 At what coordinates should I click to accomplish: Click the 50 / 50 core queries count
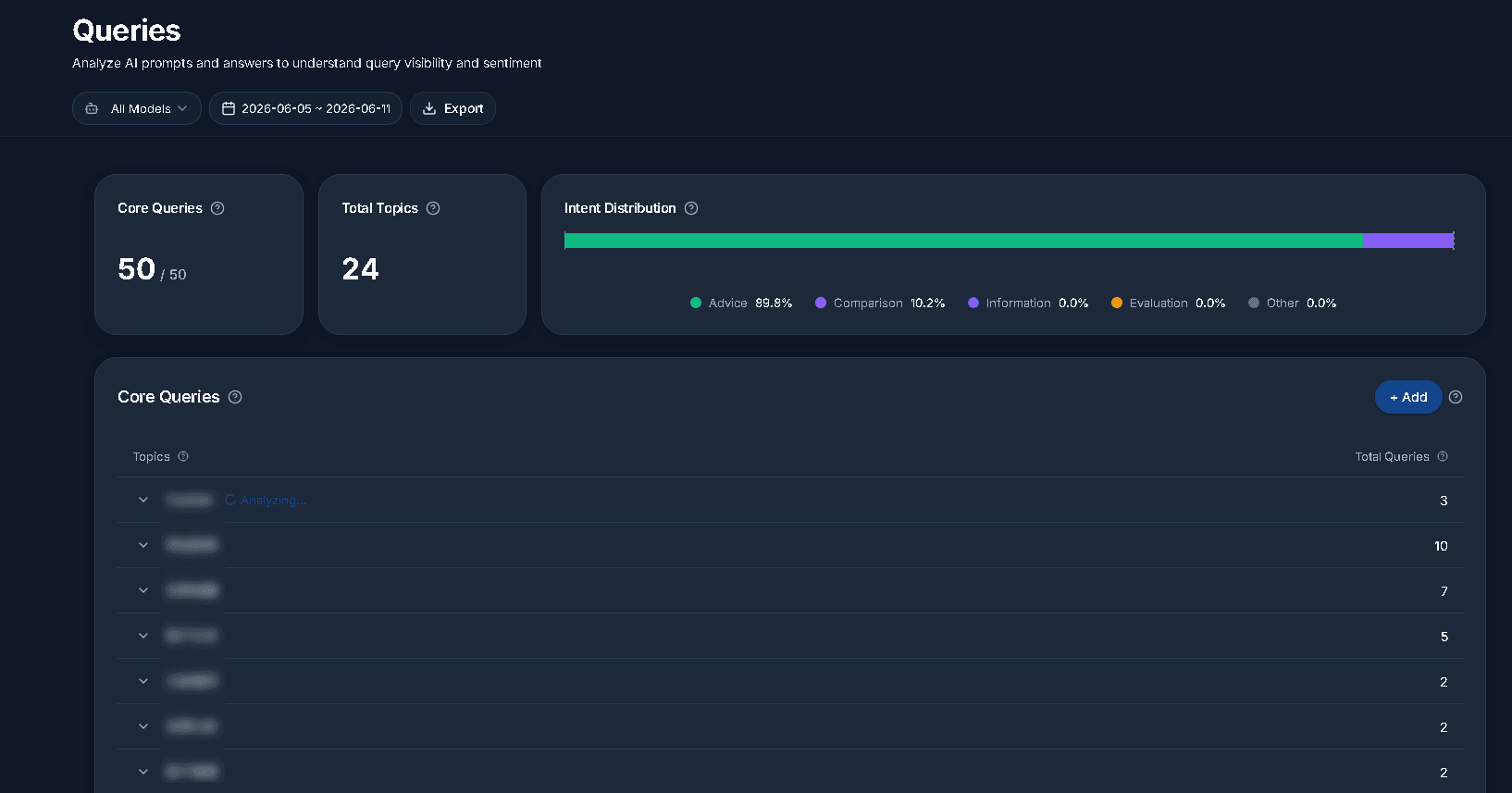[152, 269]
